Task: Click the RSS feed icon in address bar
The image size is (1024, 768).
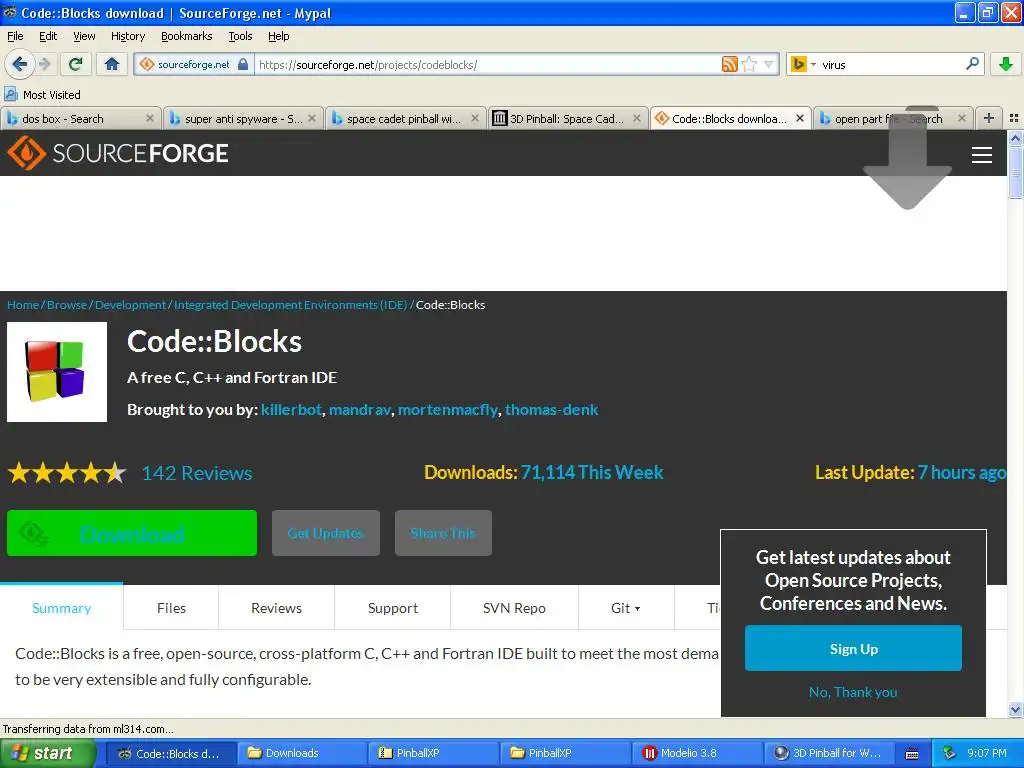Action: [x=729, y=64]
